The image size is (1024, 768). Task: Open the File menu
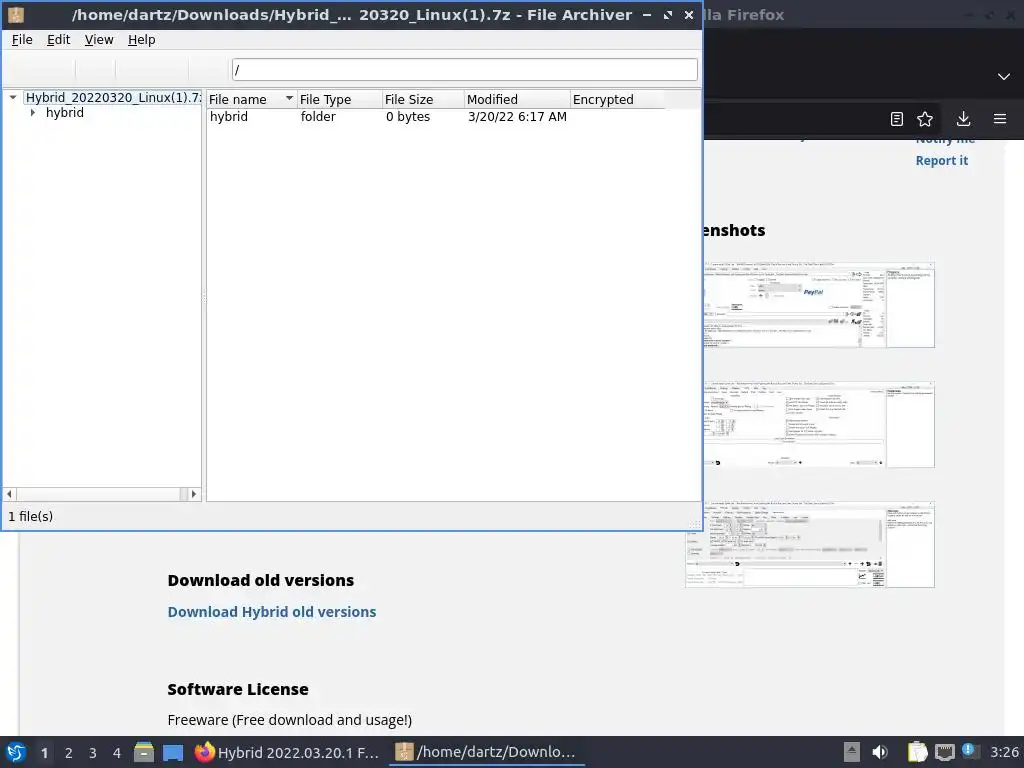click(22, 40)
